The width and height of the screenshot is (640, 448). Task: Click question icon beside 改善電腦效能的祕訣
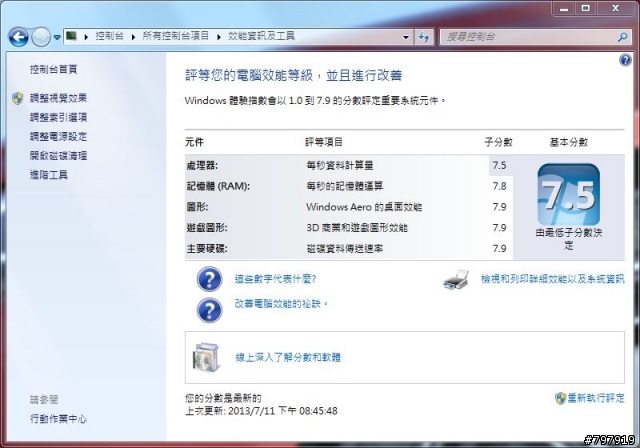(209, 310)
